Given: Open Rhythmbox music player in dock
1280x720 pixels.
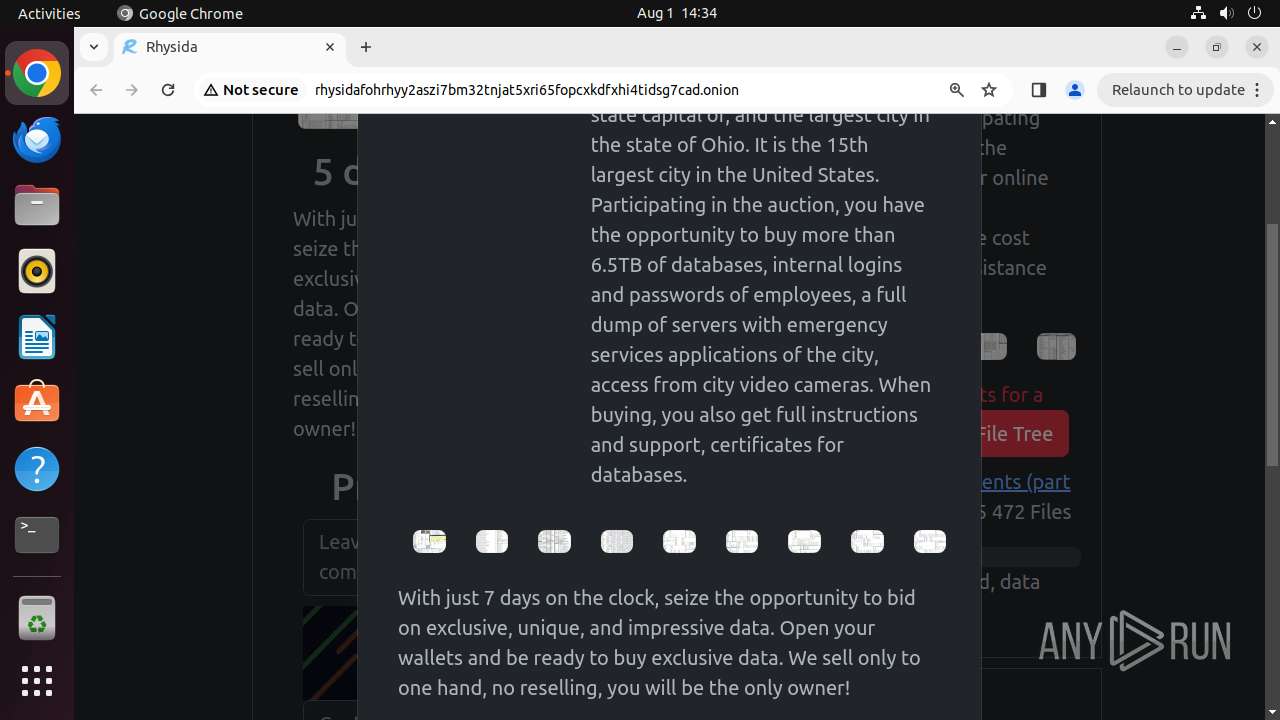Looking at the screenshot, I should (37, 272).
